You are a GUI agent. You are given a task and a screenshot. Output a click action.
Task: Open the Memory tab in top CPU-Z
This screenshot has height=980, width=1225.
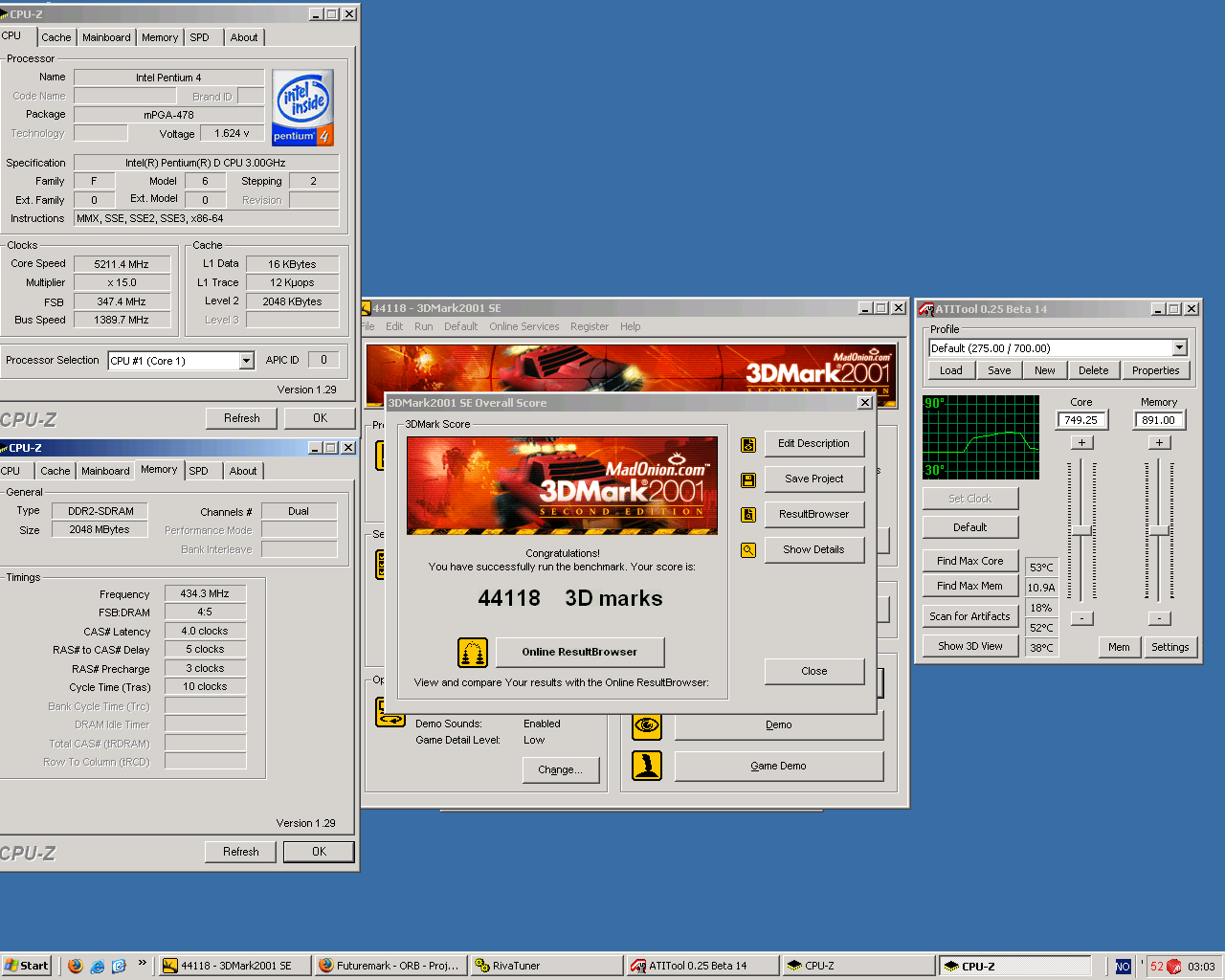pos(160,37)
